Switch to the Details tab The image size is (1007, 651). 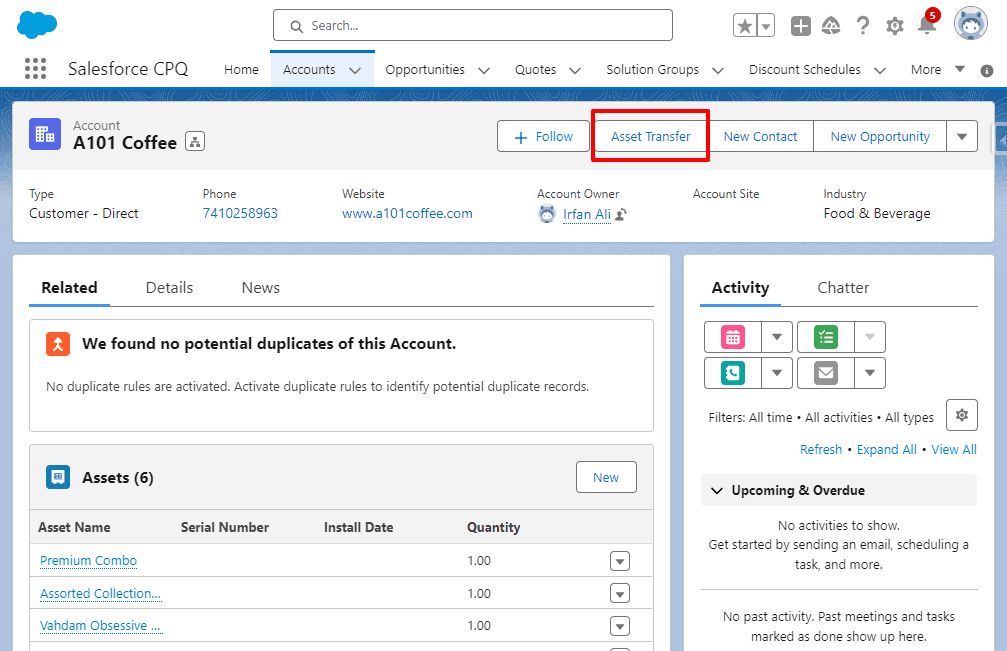[x=170, y=288]
